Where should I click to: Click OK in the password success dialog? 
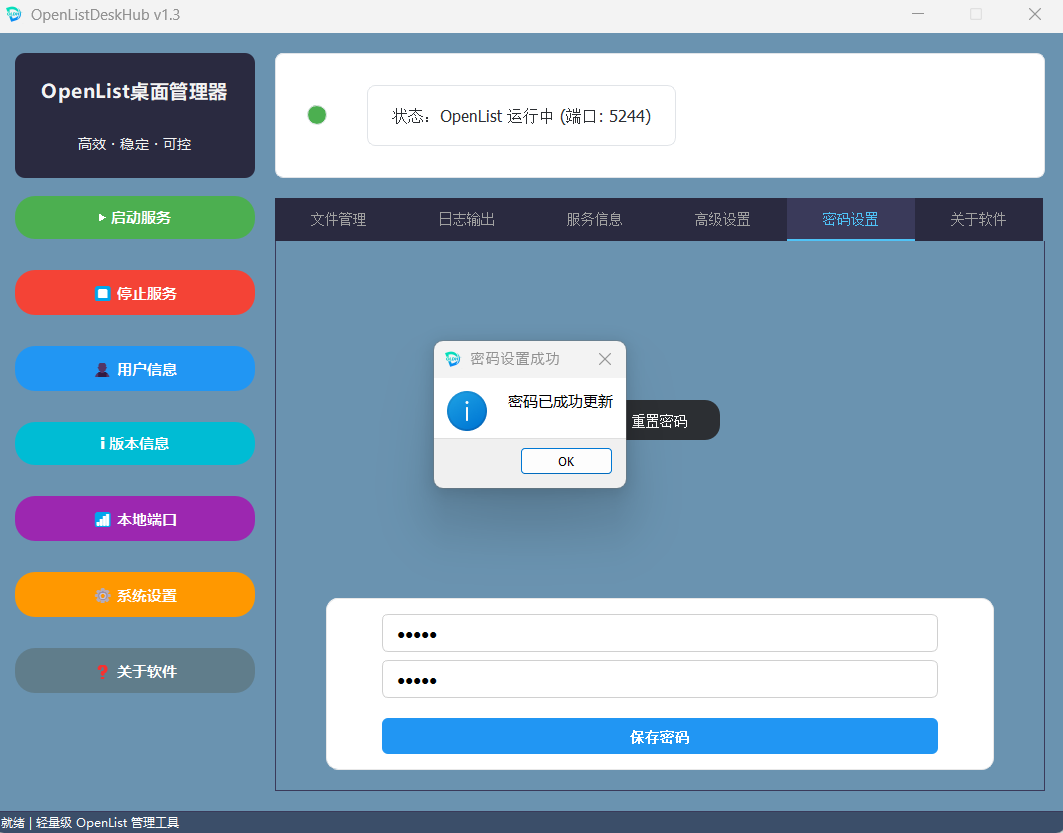point(566,461)
